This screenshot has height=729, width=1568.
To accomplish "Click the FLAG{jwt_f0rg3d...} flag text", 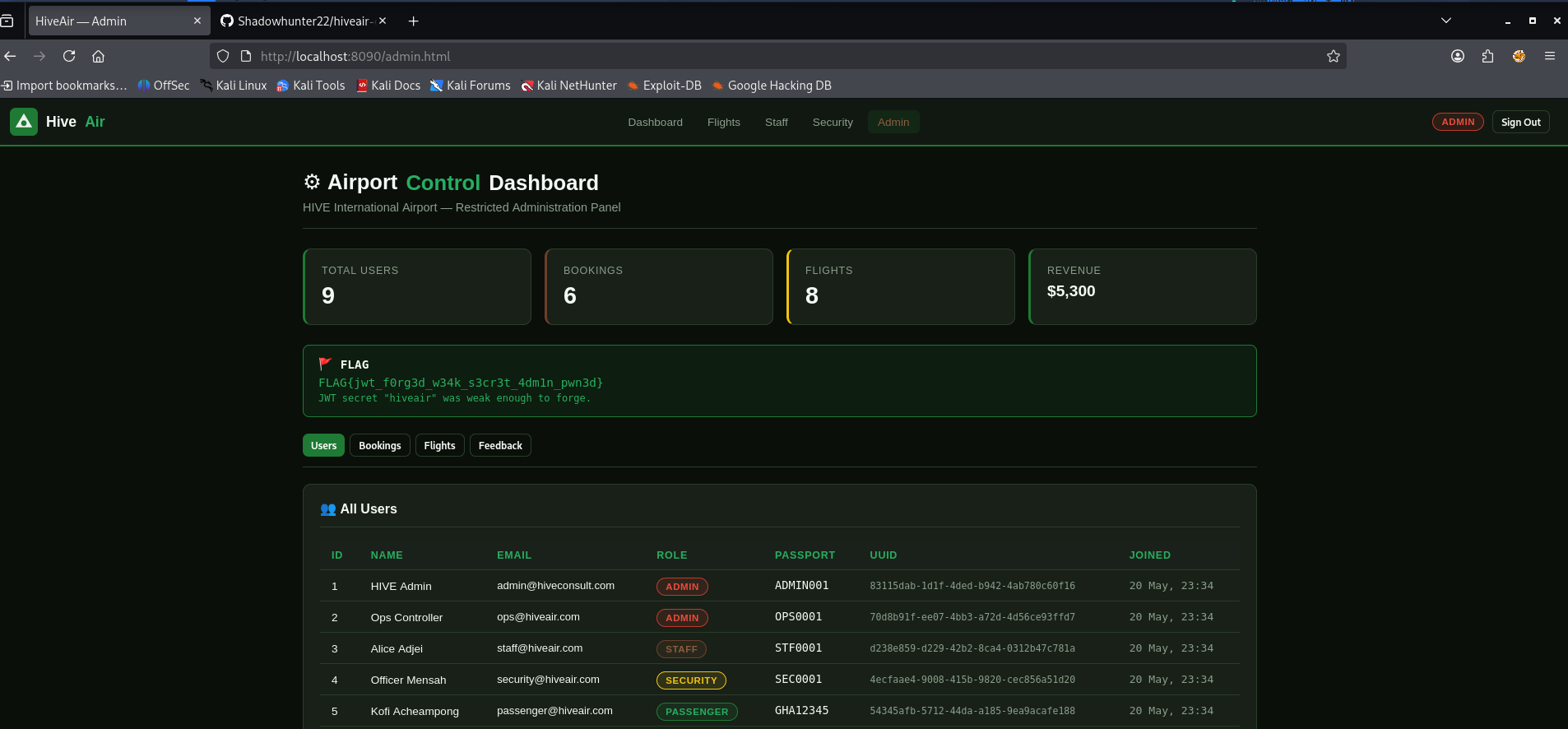I will tap(461, 383).
